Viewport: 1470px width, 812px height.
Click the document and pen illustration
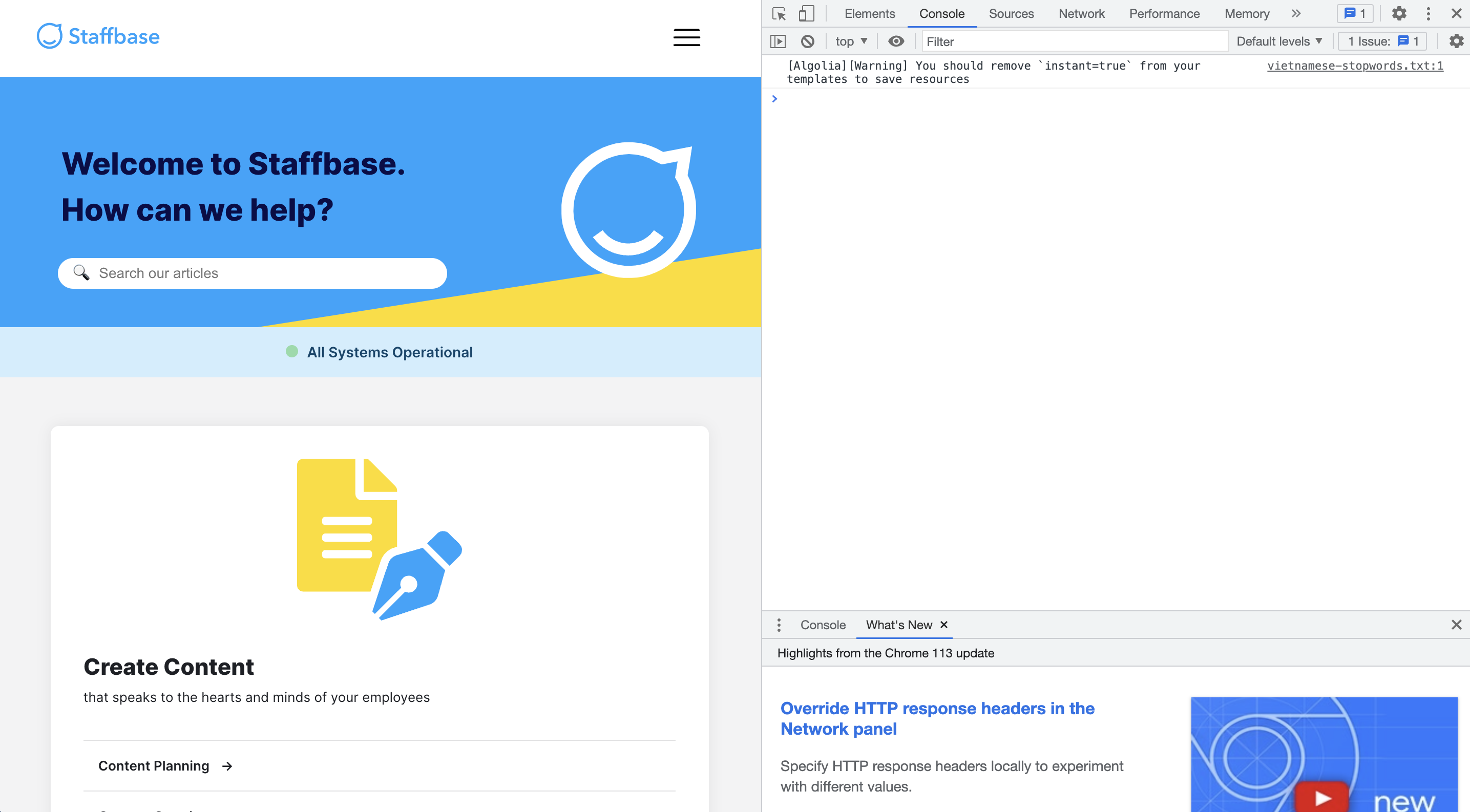coord(380,539)
